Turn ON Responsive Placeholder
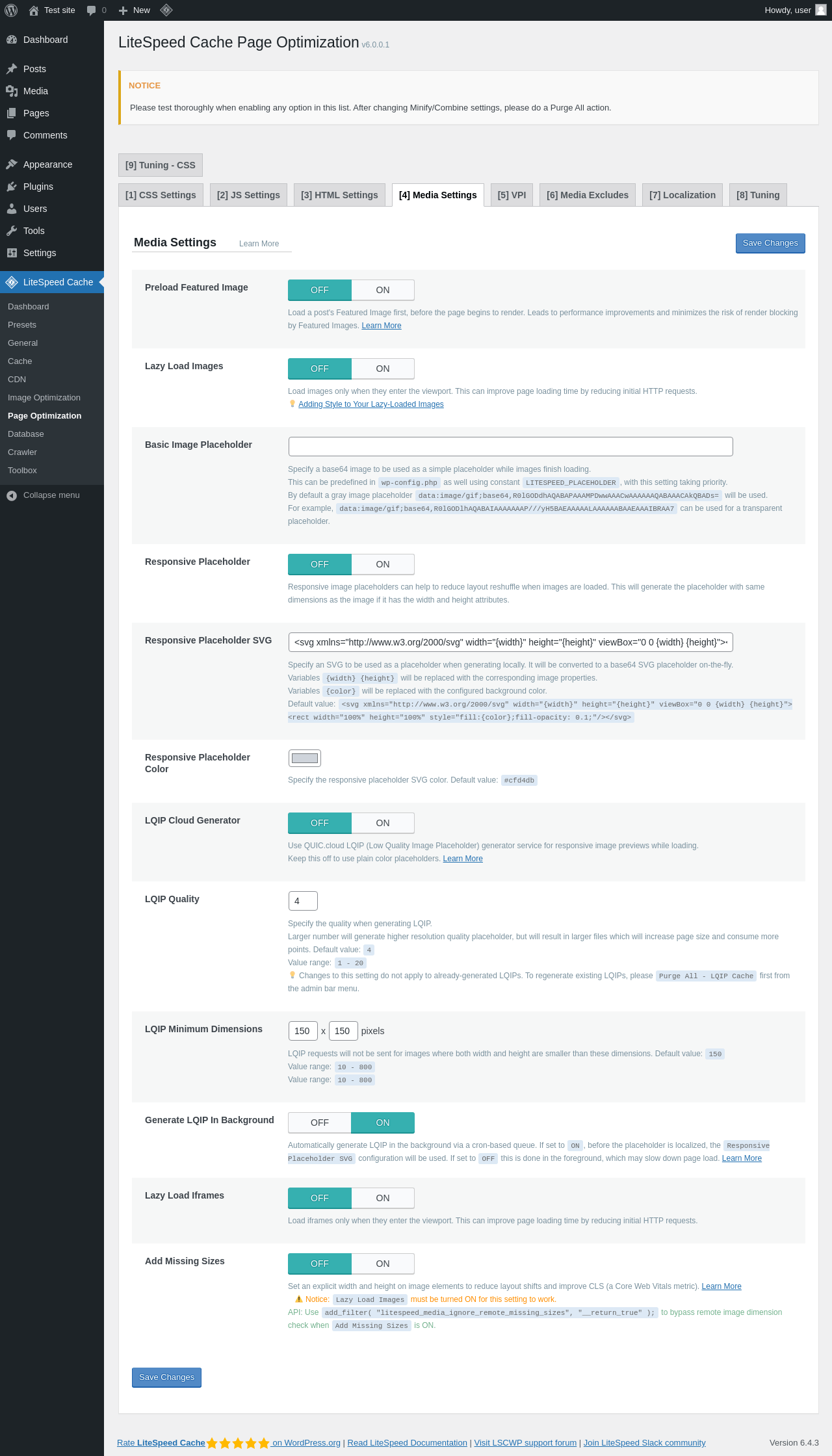 point(383,564)
